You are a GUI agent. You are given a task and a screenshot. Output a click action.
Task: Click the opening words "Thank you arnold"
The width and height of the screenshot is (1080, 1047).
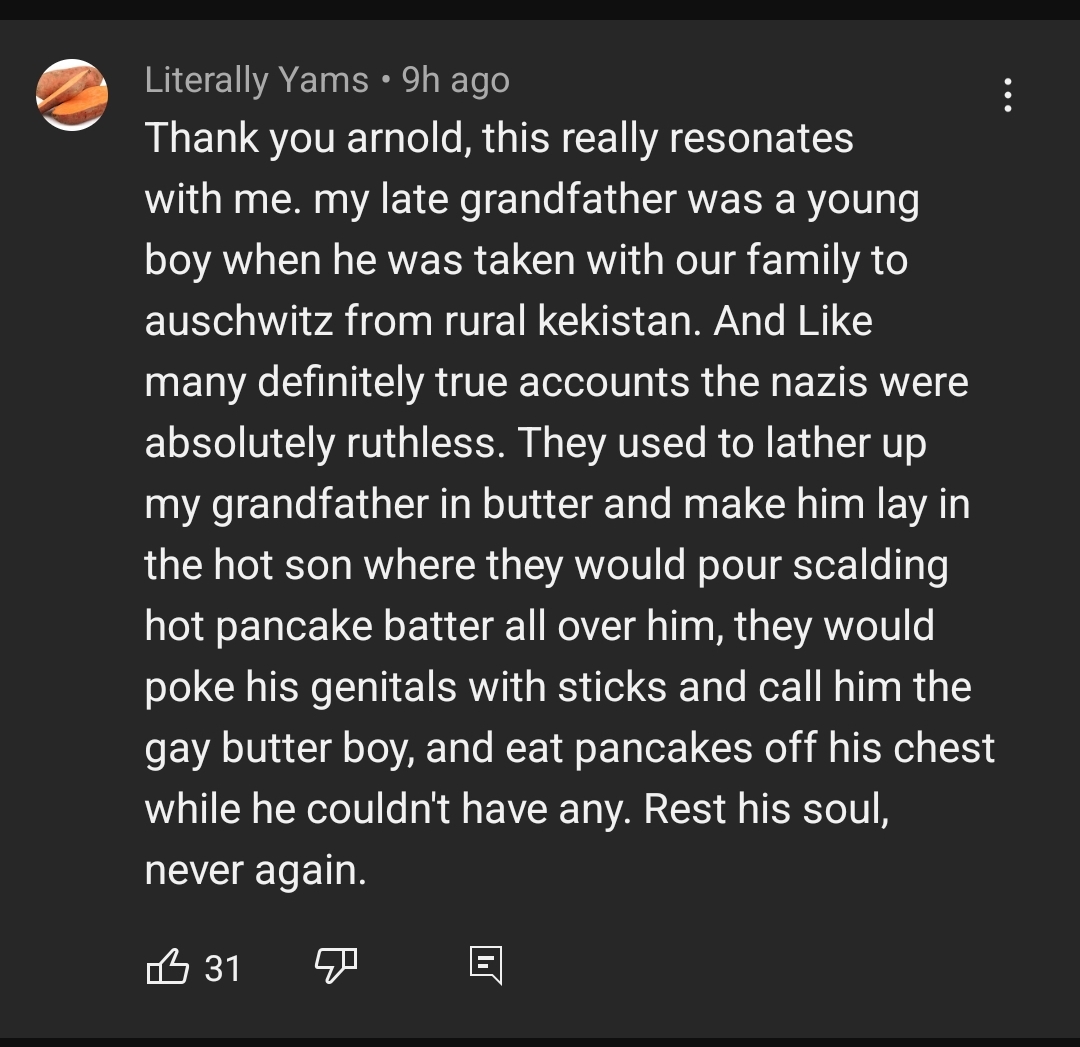click(306, 138)
